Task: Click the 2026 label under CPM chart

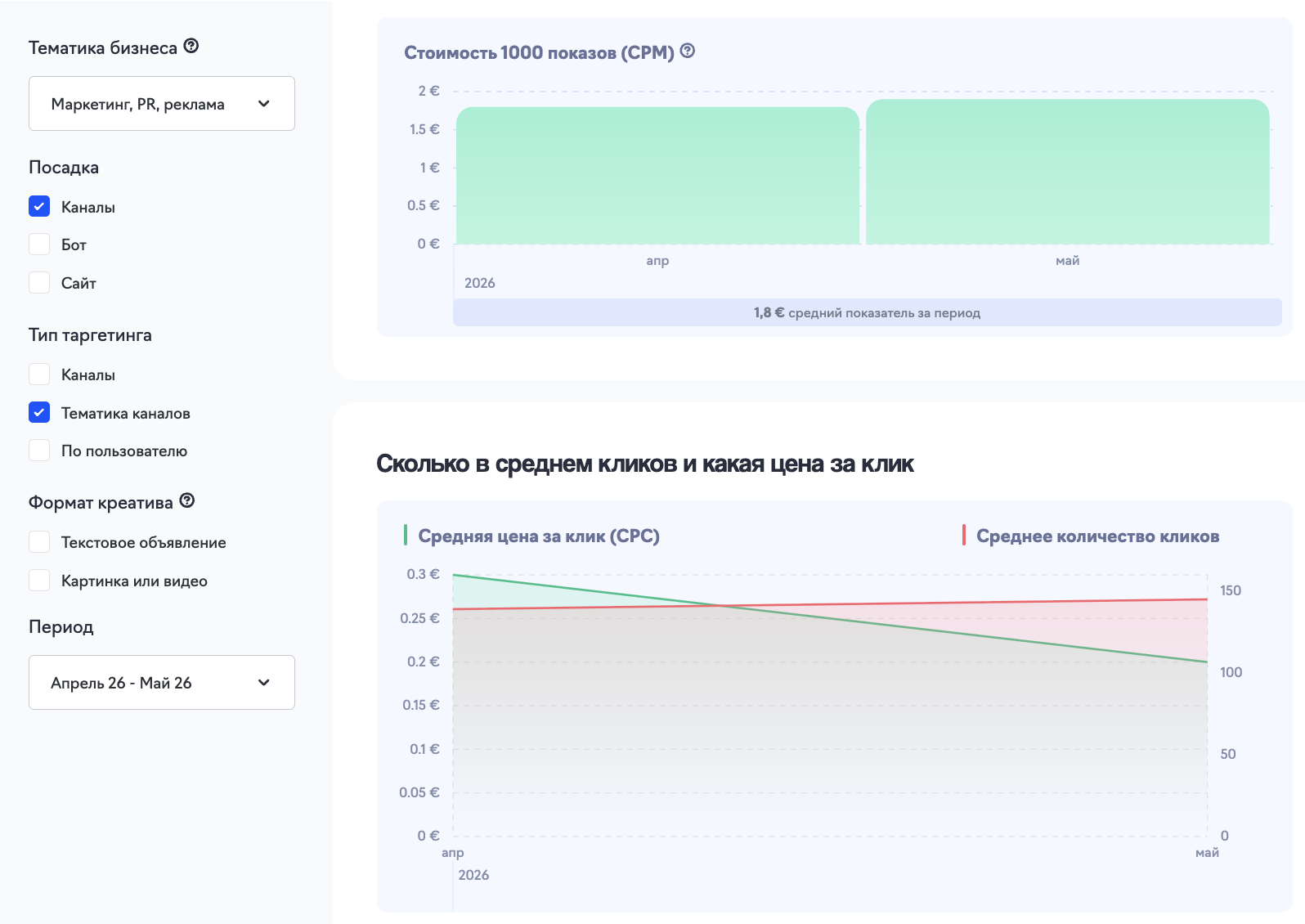Action: tap(480, 283)
